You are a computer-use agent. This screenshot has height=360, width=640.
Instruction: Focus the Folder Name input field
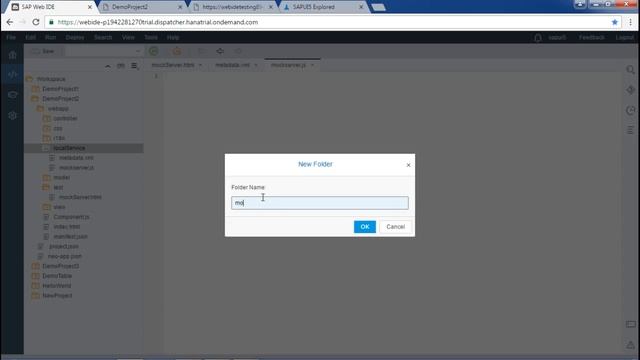click(320, 203)
